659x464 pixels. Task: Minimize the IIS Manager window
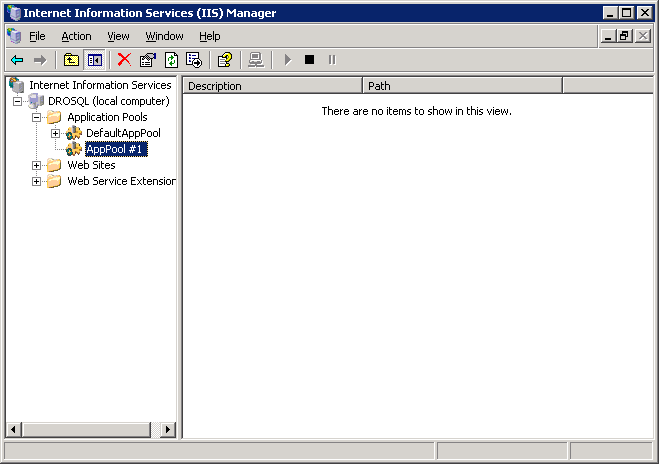610,13
